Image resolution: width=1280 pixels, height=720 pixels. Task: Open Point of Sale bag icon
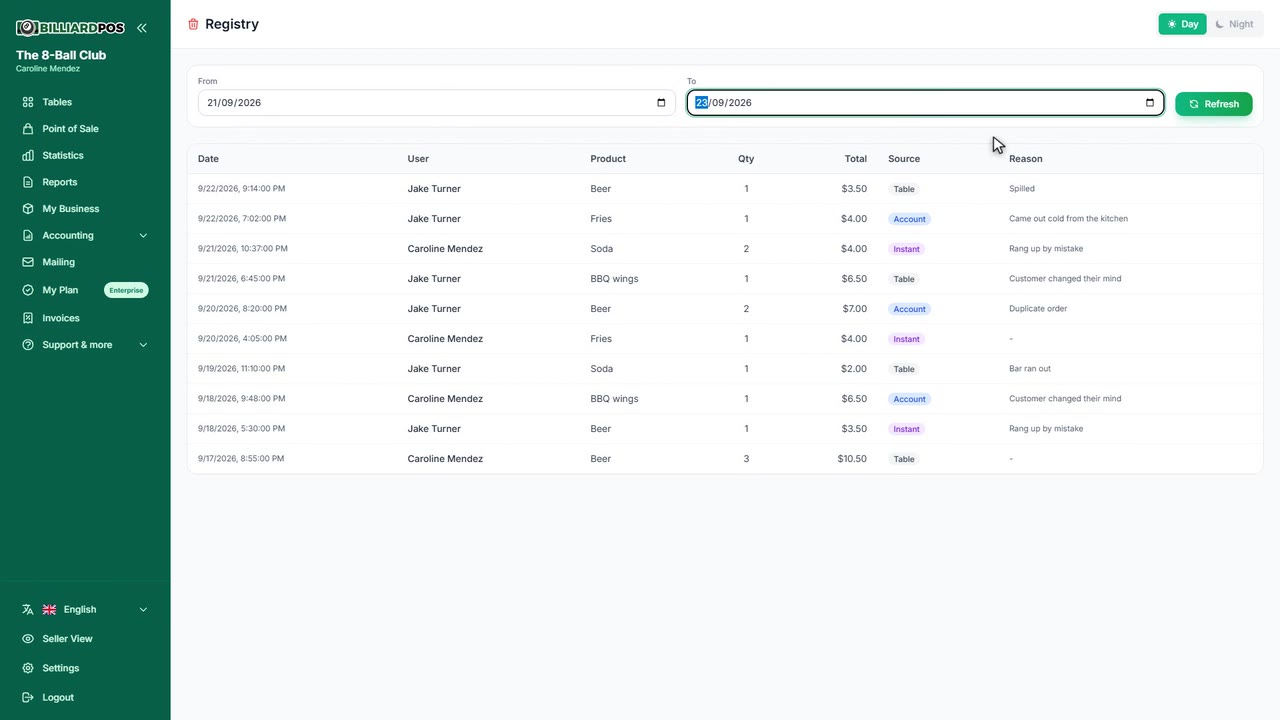pos(28,129)
